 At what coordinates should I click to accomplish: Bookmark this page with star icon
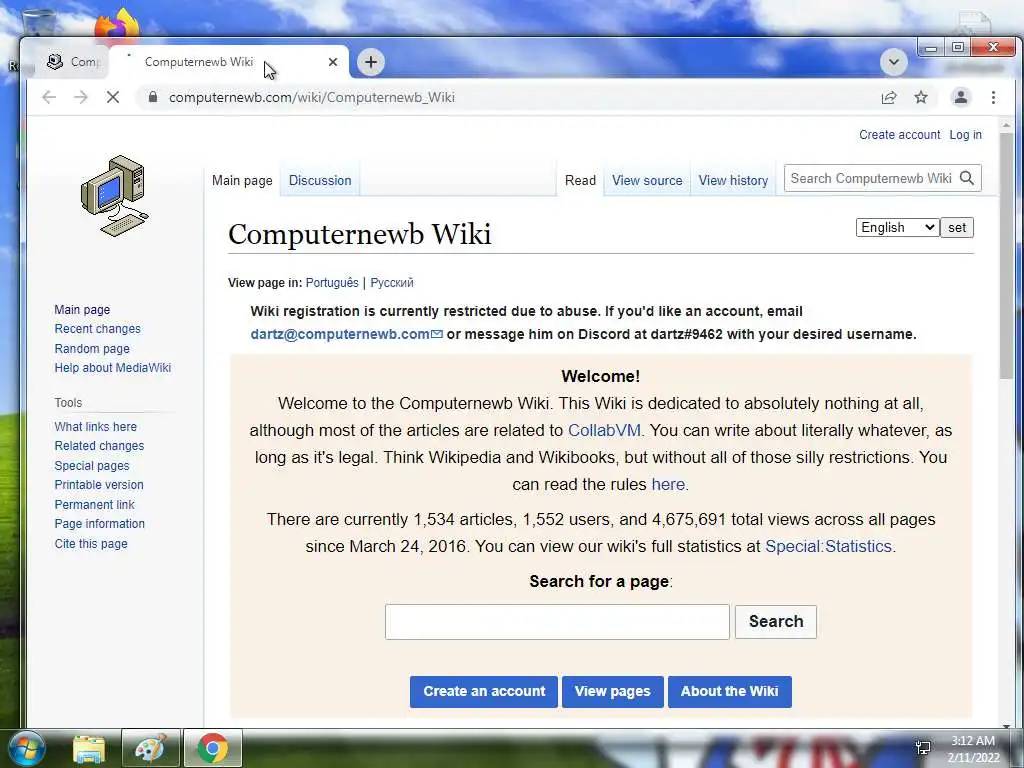[x=921, y=97]
